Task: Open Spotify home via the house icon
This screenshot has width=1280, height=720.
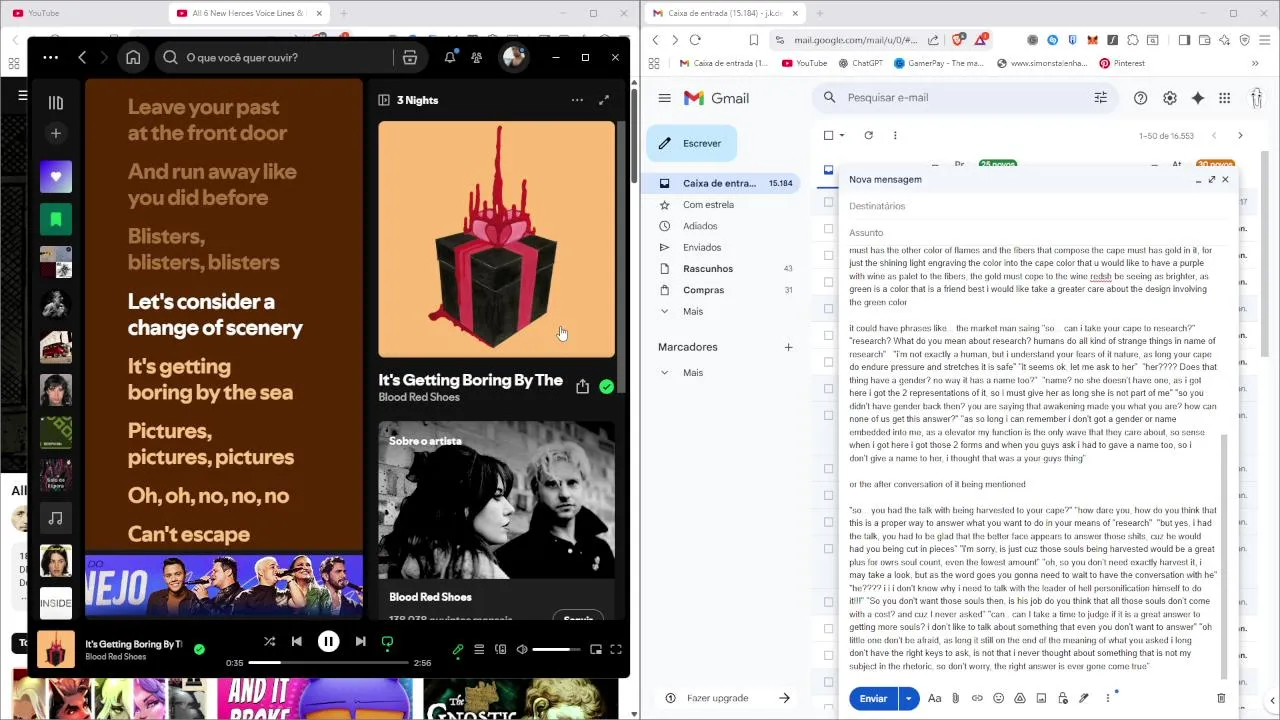Action: pyautogui.click(x=133, y=57)
